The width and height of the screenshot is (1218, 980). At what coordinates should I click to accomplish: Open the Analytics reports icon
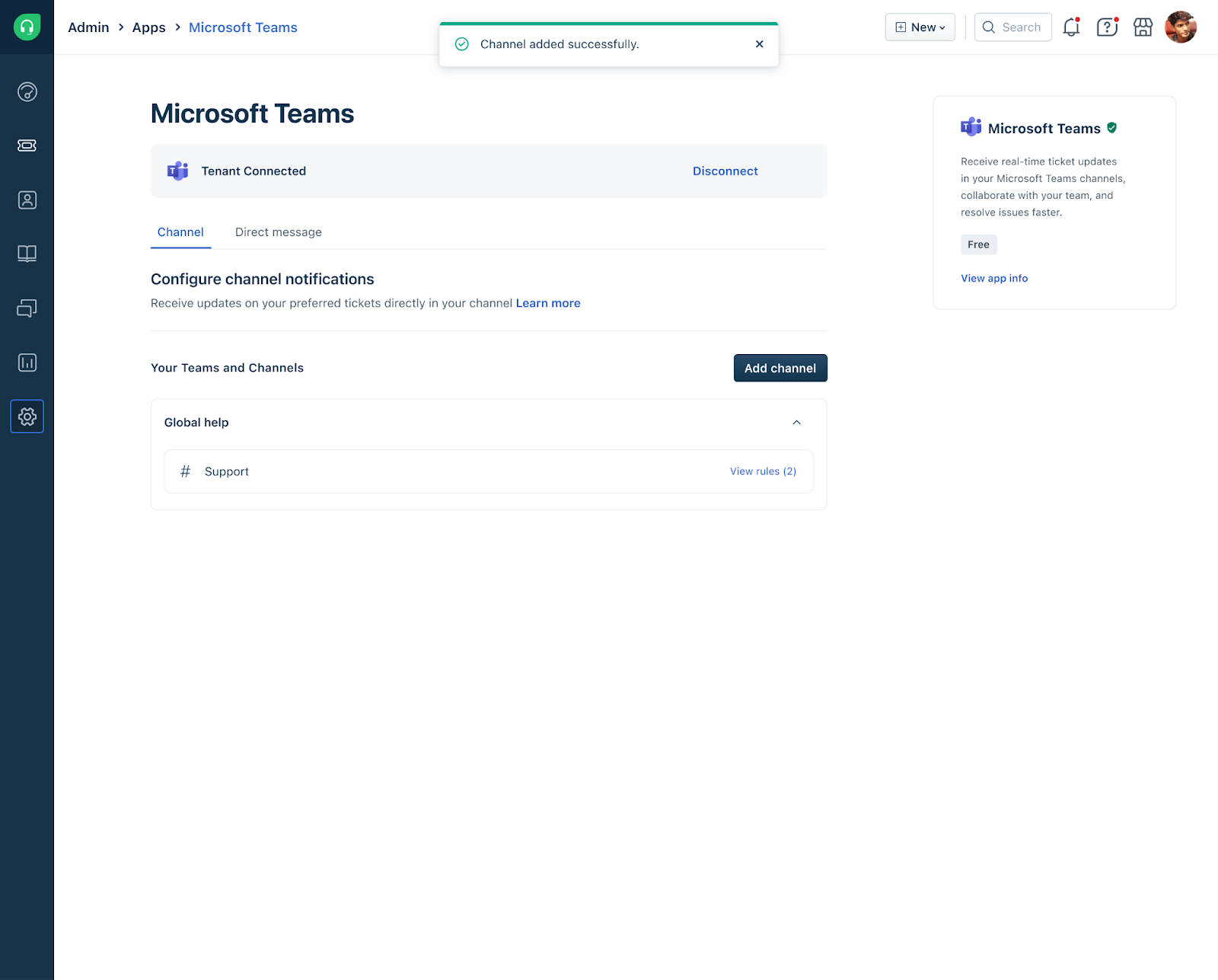[27, 362]
